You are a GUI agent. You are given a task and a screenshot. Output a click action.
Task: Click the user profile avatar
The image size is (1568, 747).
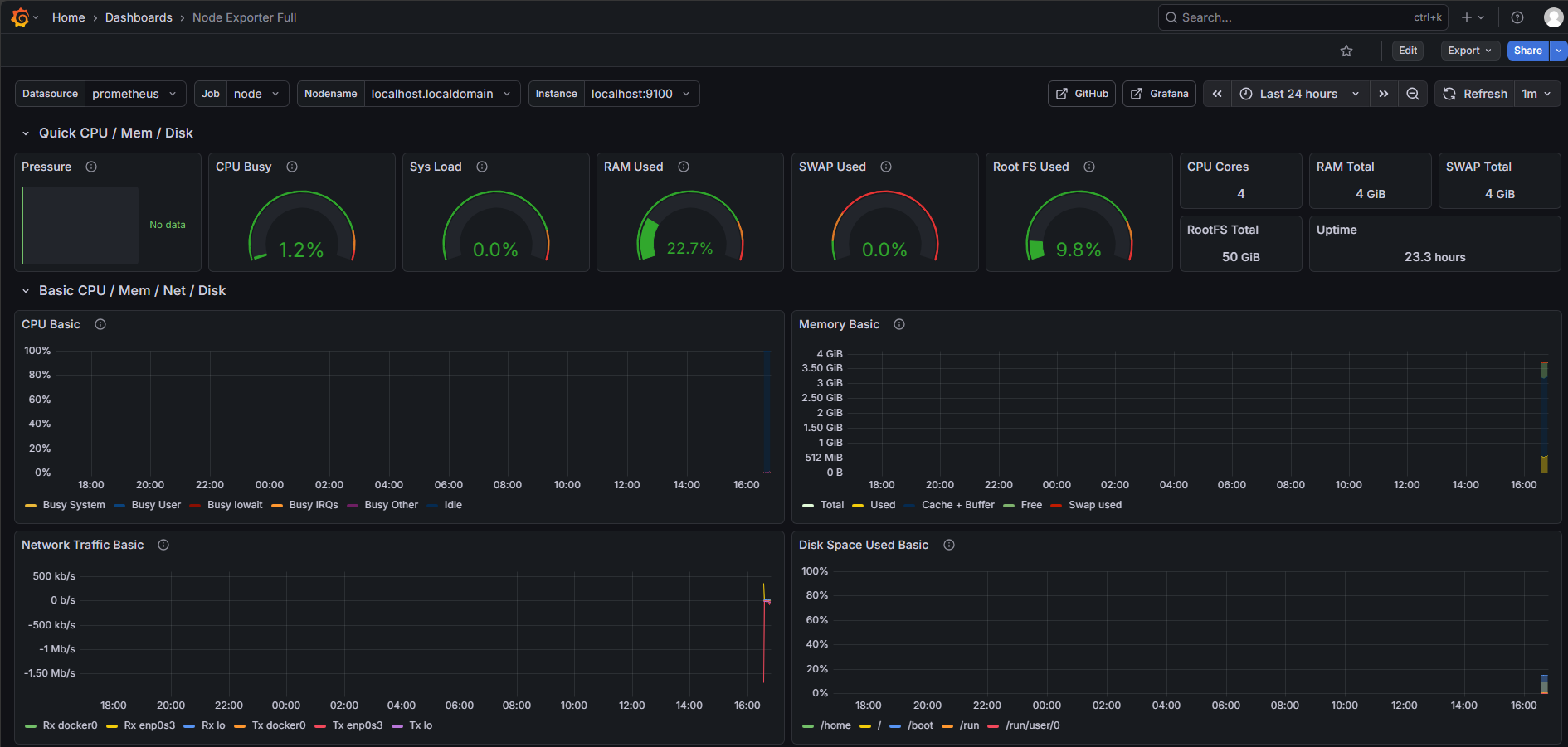[x=1553, y=17]
